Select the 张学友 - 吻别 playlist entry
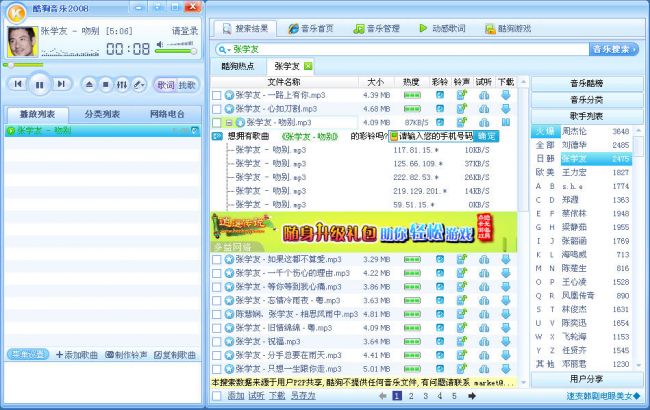The image size is (650, 410). click(x=103, y=131)
